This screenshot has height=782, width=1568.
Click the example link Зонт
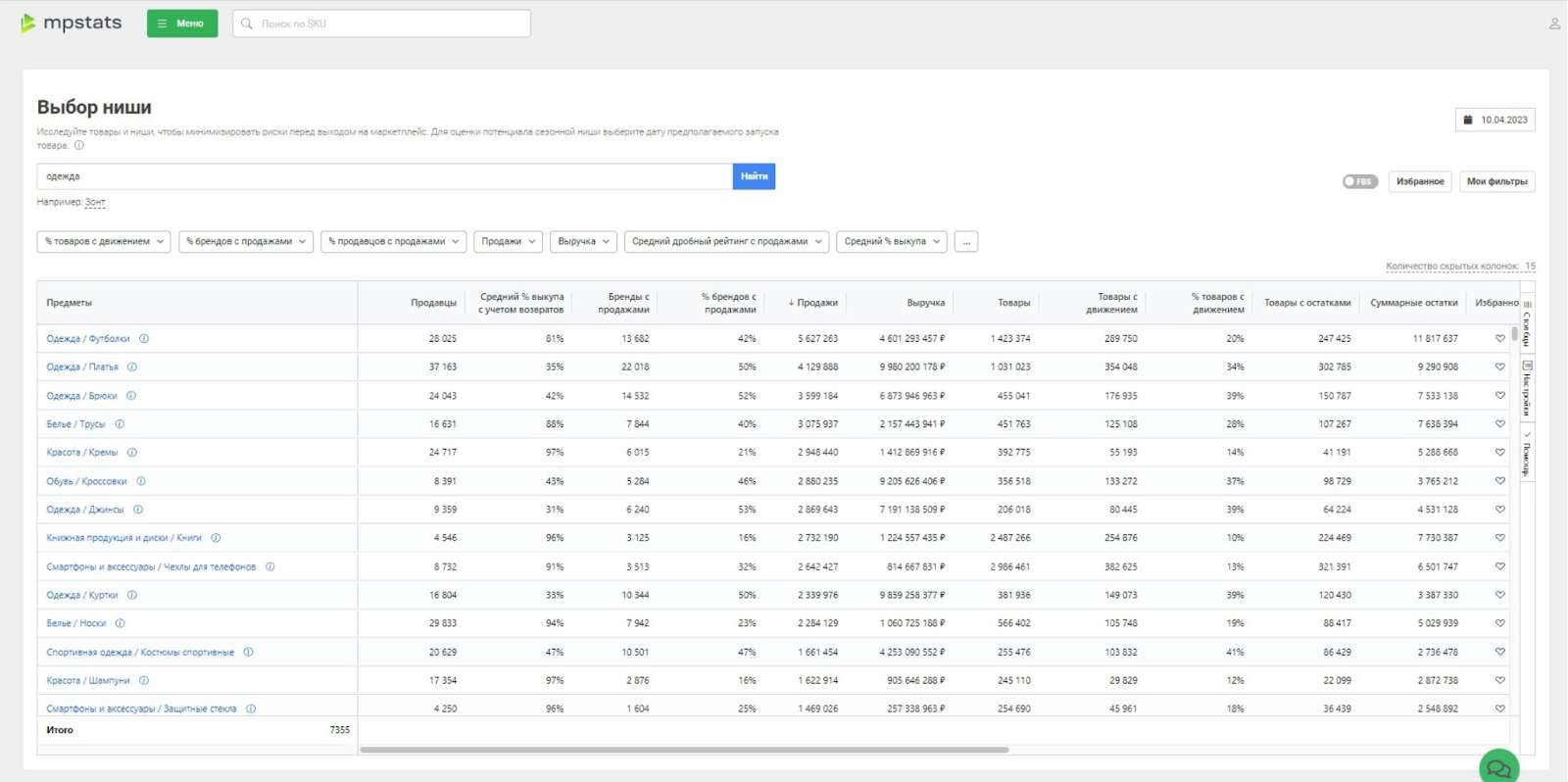click(95, 202)
